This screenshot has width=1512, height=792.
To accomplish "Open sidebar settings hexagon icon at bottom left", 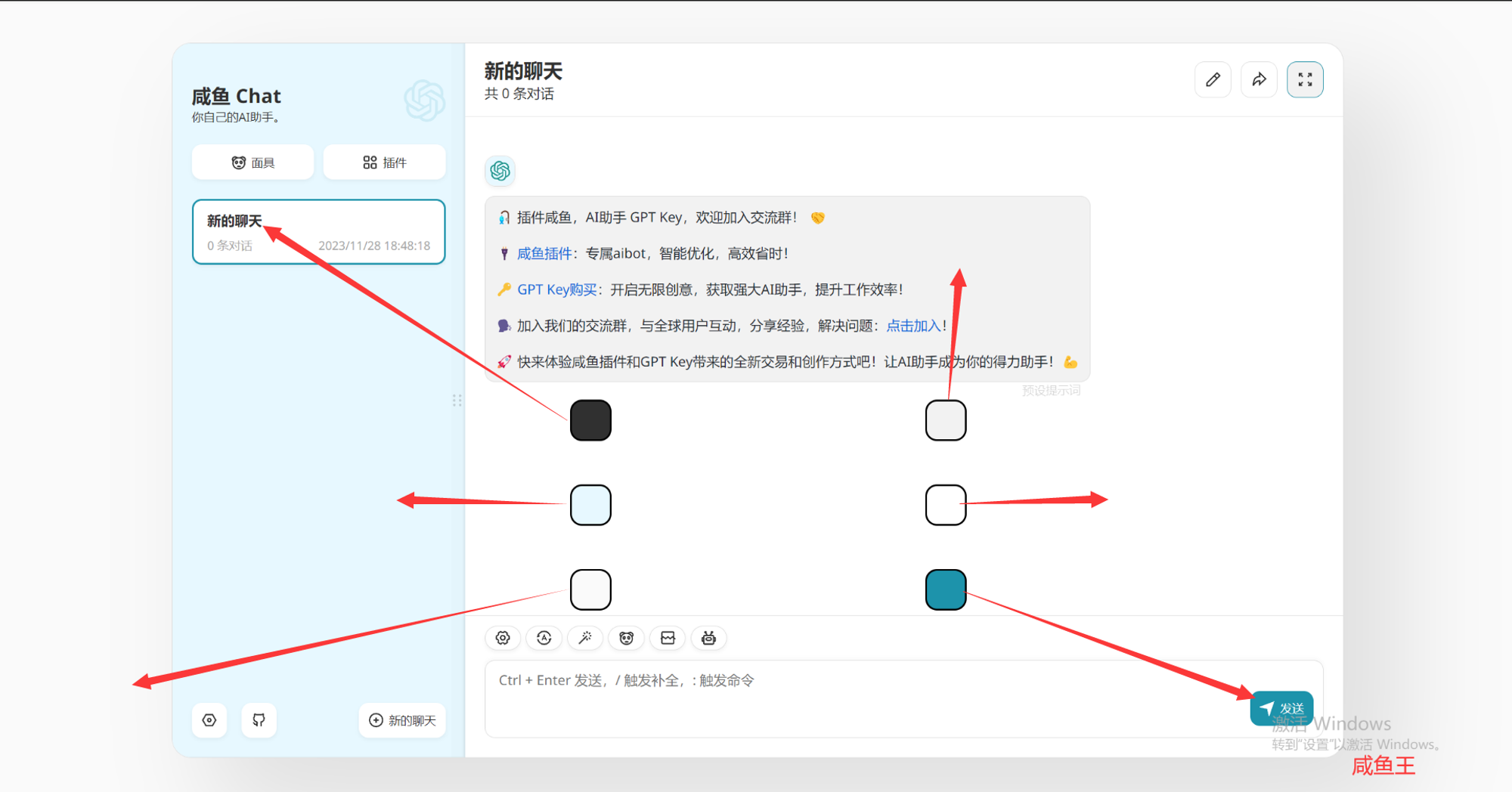I will pos(209,720).
